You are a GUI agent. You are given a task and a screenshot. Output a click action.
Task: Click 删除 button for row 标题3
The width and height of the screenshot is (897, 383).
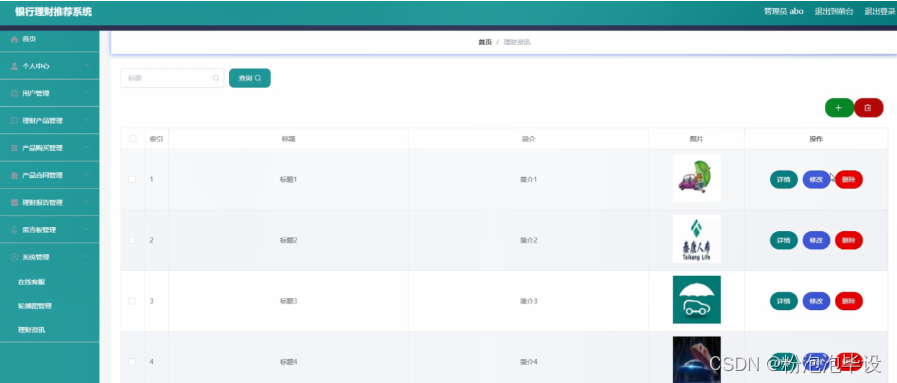[x=849, y=301]
